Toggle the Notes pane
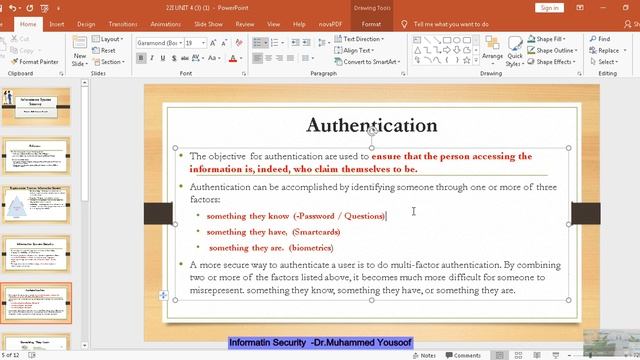This screenshot has height=360, width=640. (424, 356)
